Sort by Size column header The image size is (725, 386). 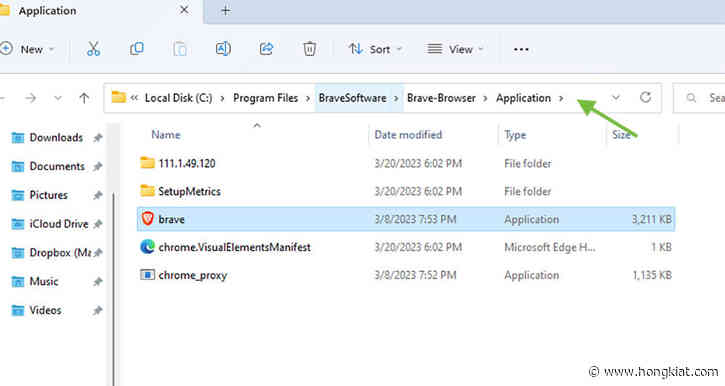click(x=621, y=135)
